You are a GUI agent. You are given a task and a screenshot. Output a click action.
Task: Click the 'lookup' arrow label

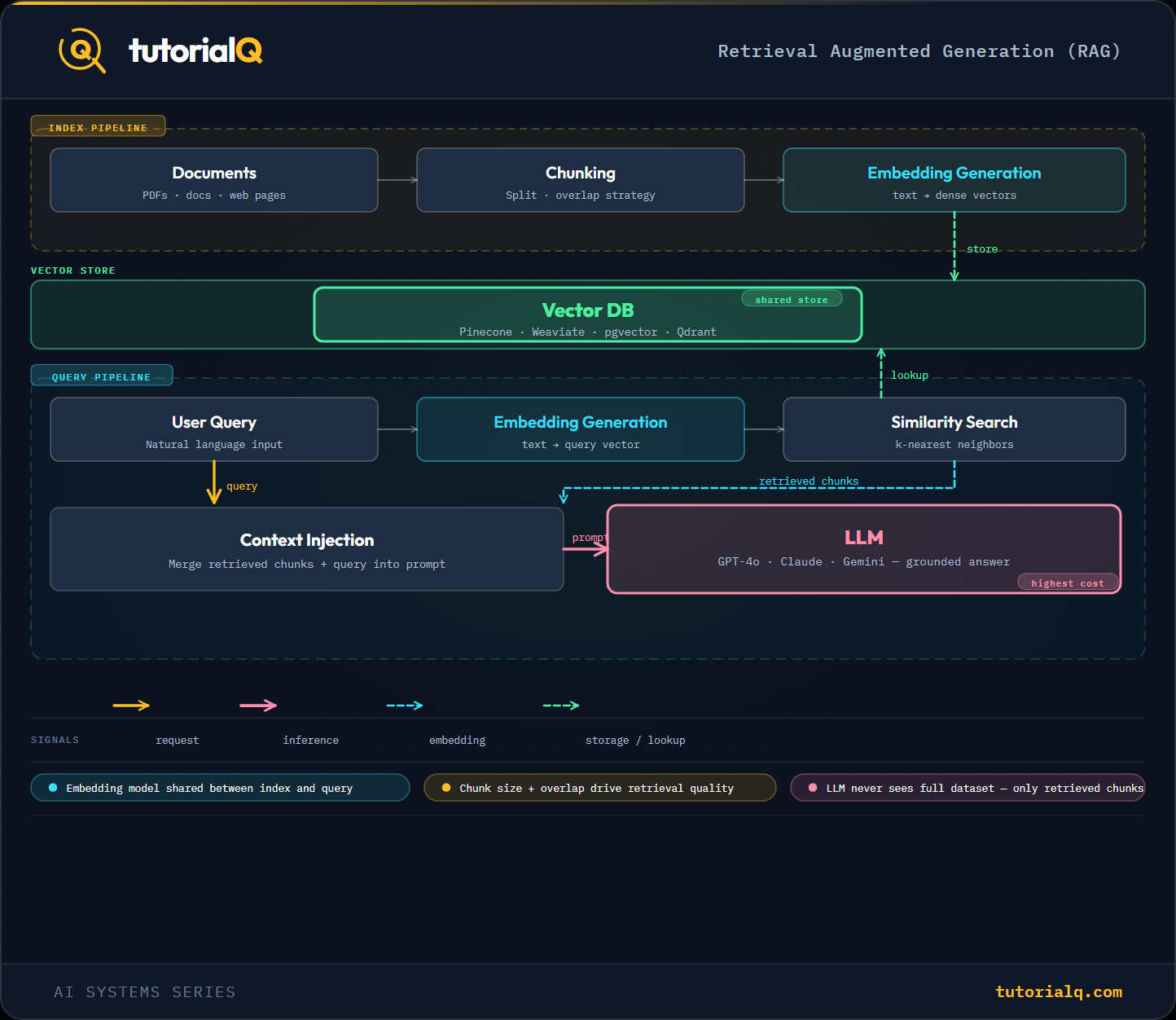coord(910,376)
